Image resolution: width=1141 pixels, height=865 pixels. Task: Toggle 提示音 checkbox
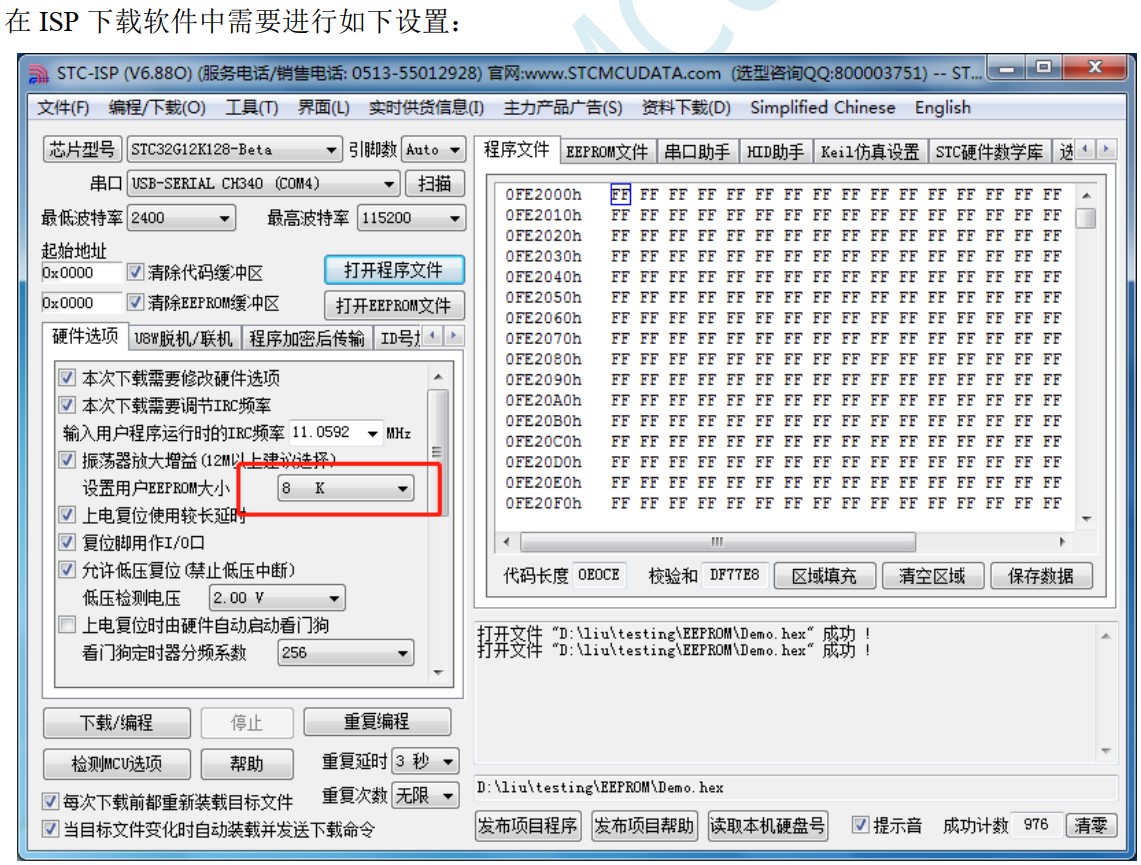860,825
